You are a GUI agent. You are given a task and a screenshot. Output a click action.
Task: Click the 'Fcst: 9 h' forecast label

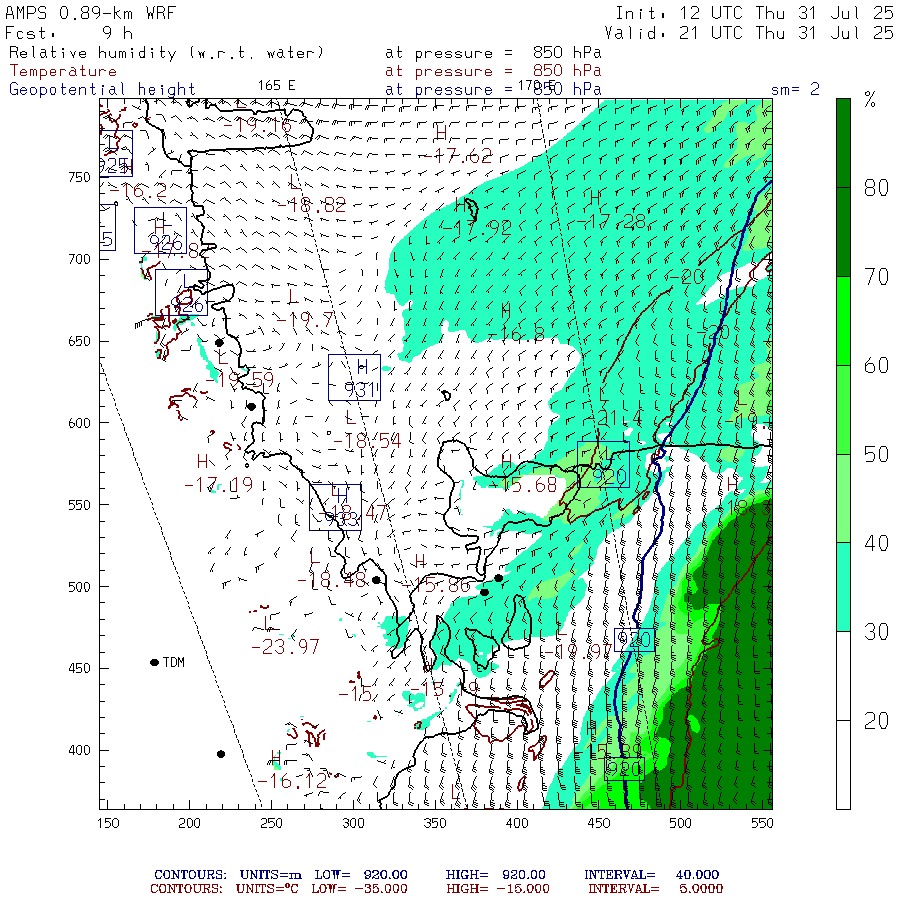[69, 33]
